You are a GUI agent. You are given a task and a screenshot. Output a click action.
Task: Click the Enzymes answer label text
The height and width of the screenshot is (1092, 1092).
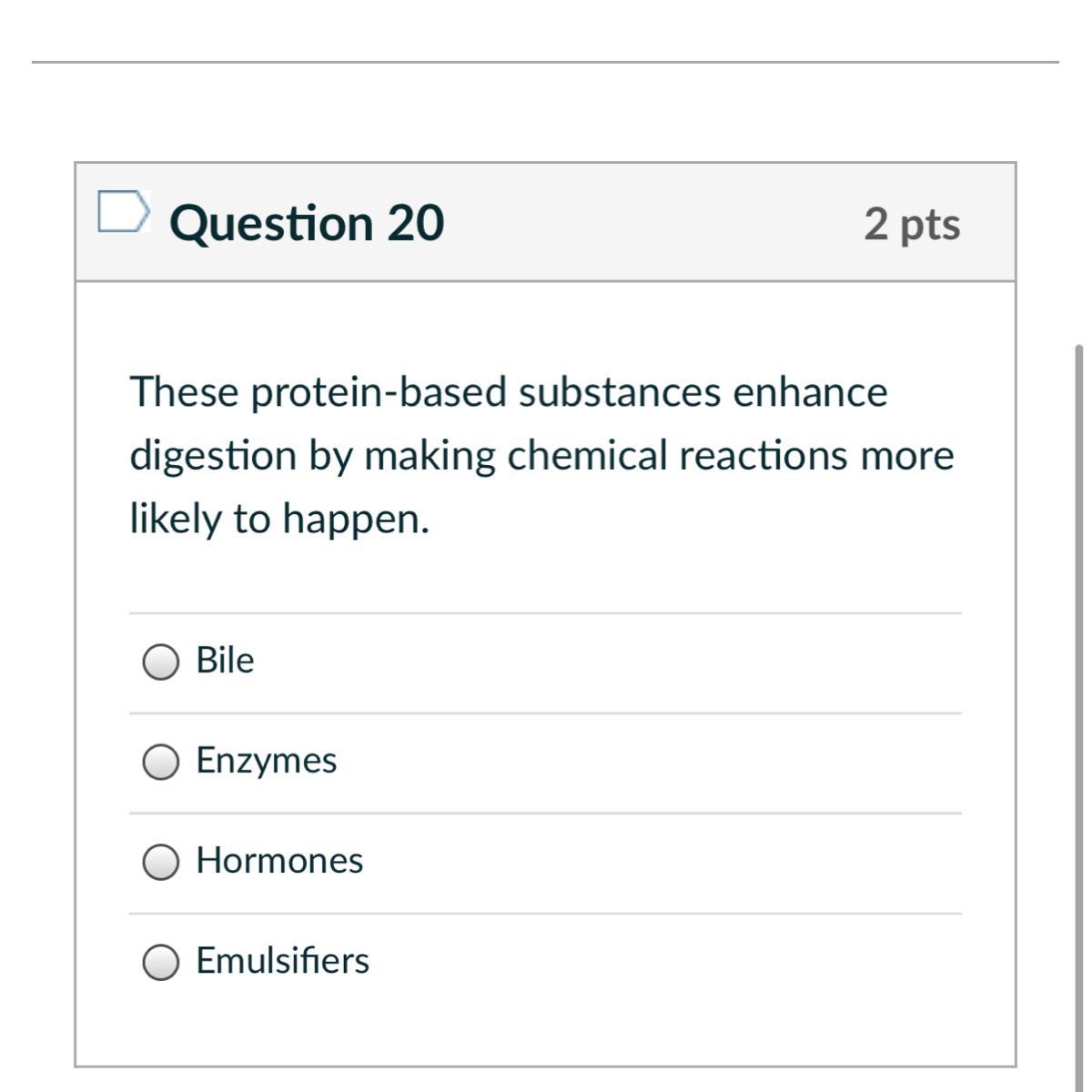click(x=266, y=760)
